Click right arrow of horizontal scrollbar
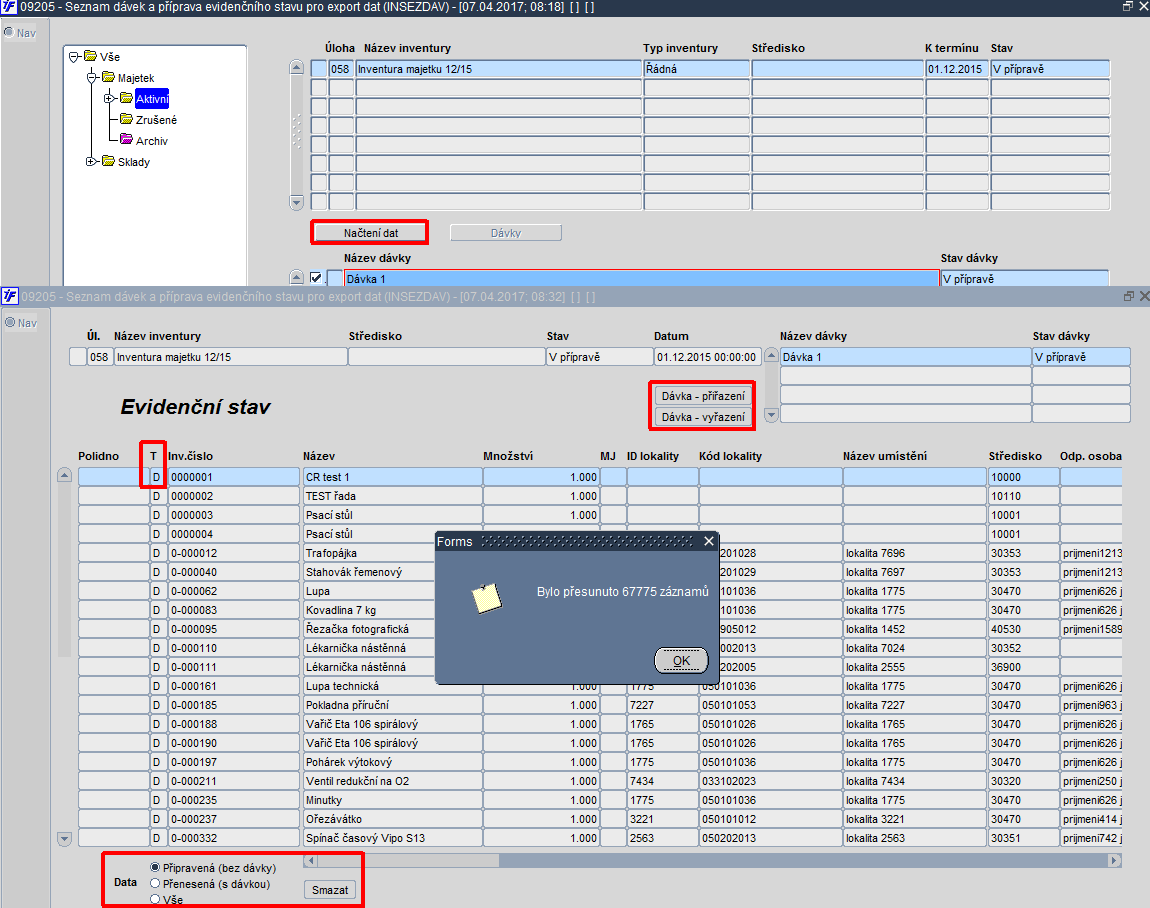1150x908 pixels. [x=1115, y=860]
